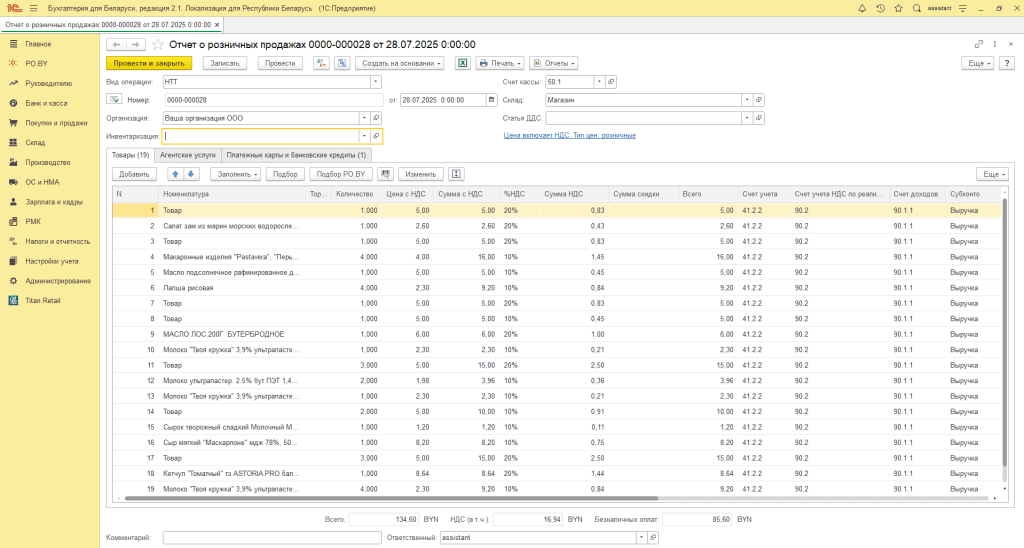Image resolution: width=1024 pixels, height=548 pixels.
Task: Click Подбор PO.BY button
Action: 341,174
